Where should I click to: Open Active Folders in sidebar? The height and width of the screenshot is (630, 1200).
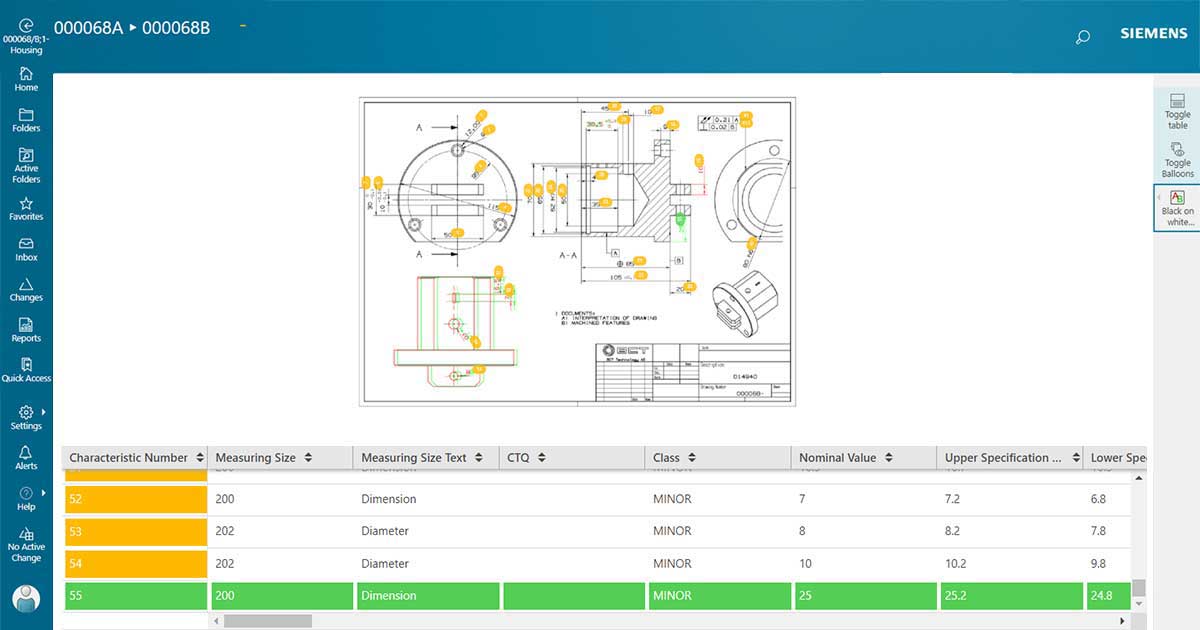click(x=26, y=156)
